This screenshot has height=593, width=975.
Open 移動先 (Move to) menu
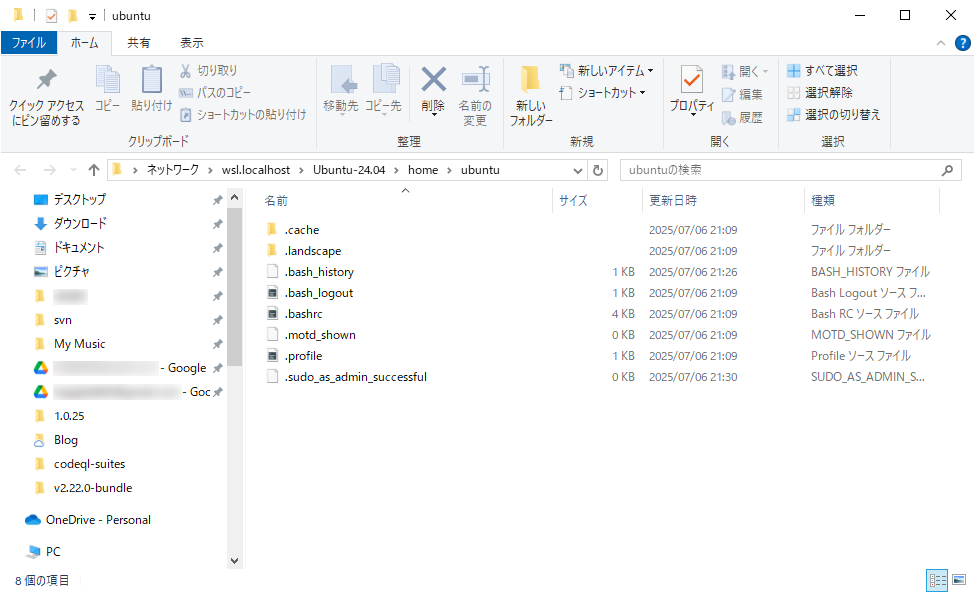[x=341, y=90]
